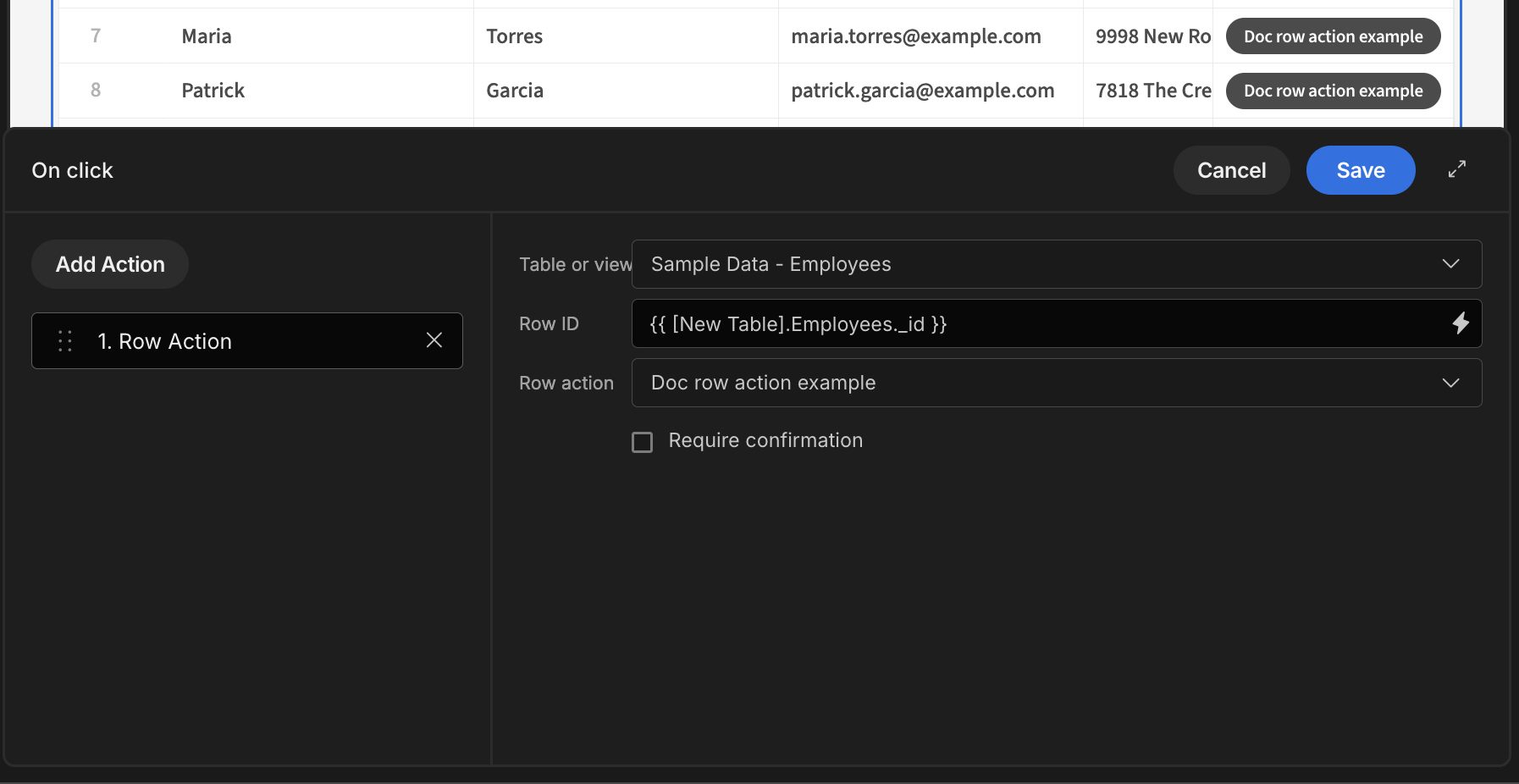This screenshot has width=1519, height=784.
Task: Click the On click drawer title
Action: tap(72, 170)
